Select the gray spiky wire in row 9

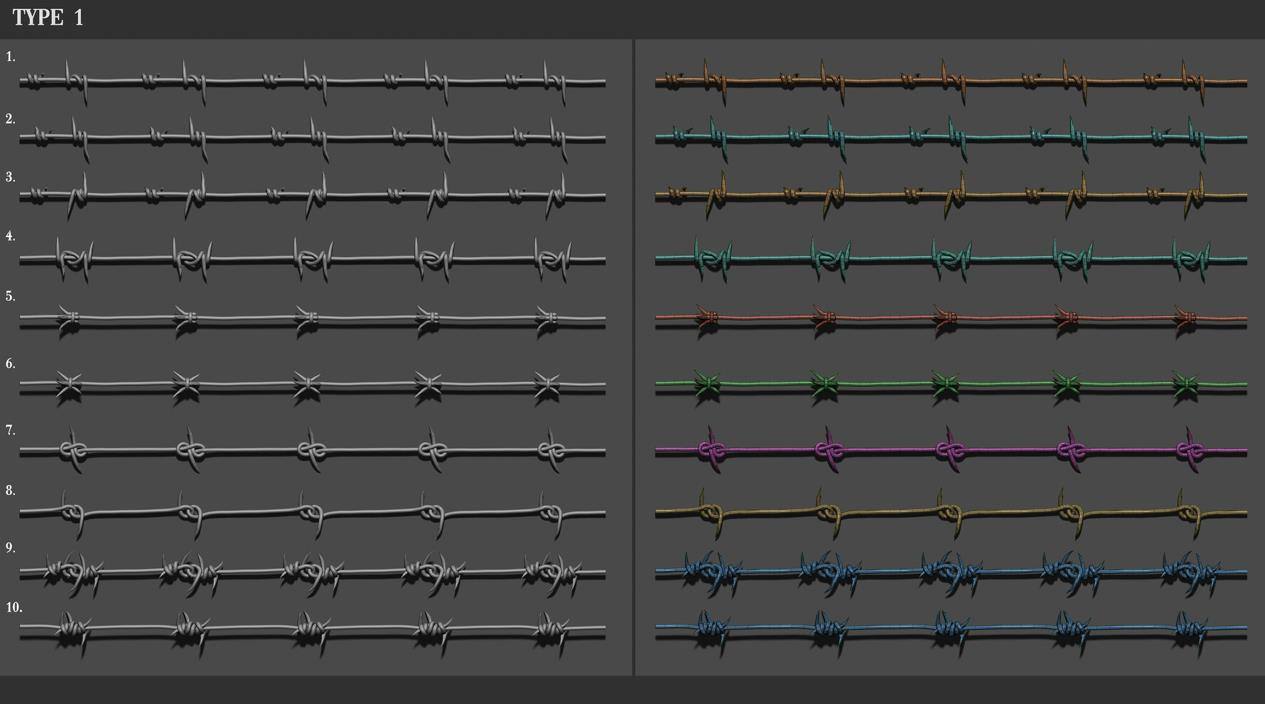coord(312,573)
